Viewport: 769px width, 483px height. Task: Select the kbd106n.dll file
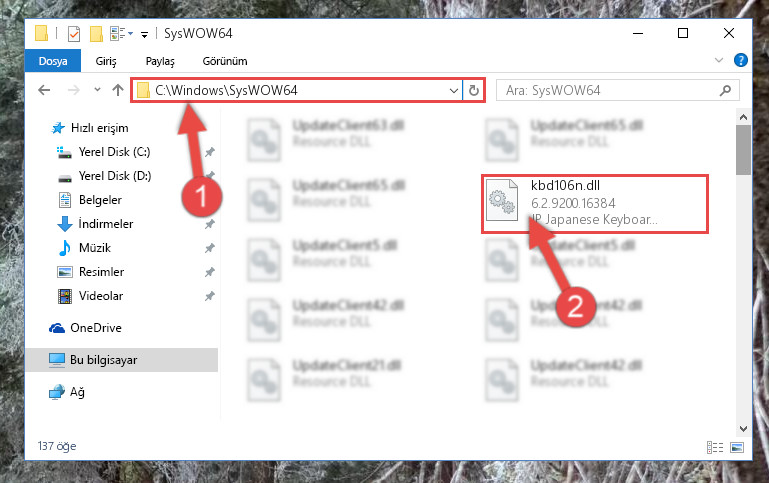pyautogui.click(x=594, y=203)
